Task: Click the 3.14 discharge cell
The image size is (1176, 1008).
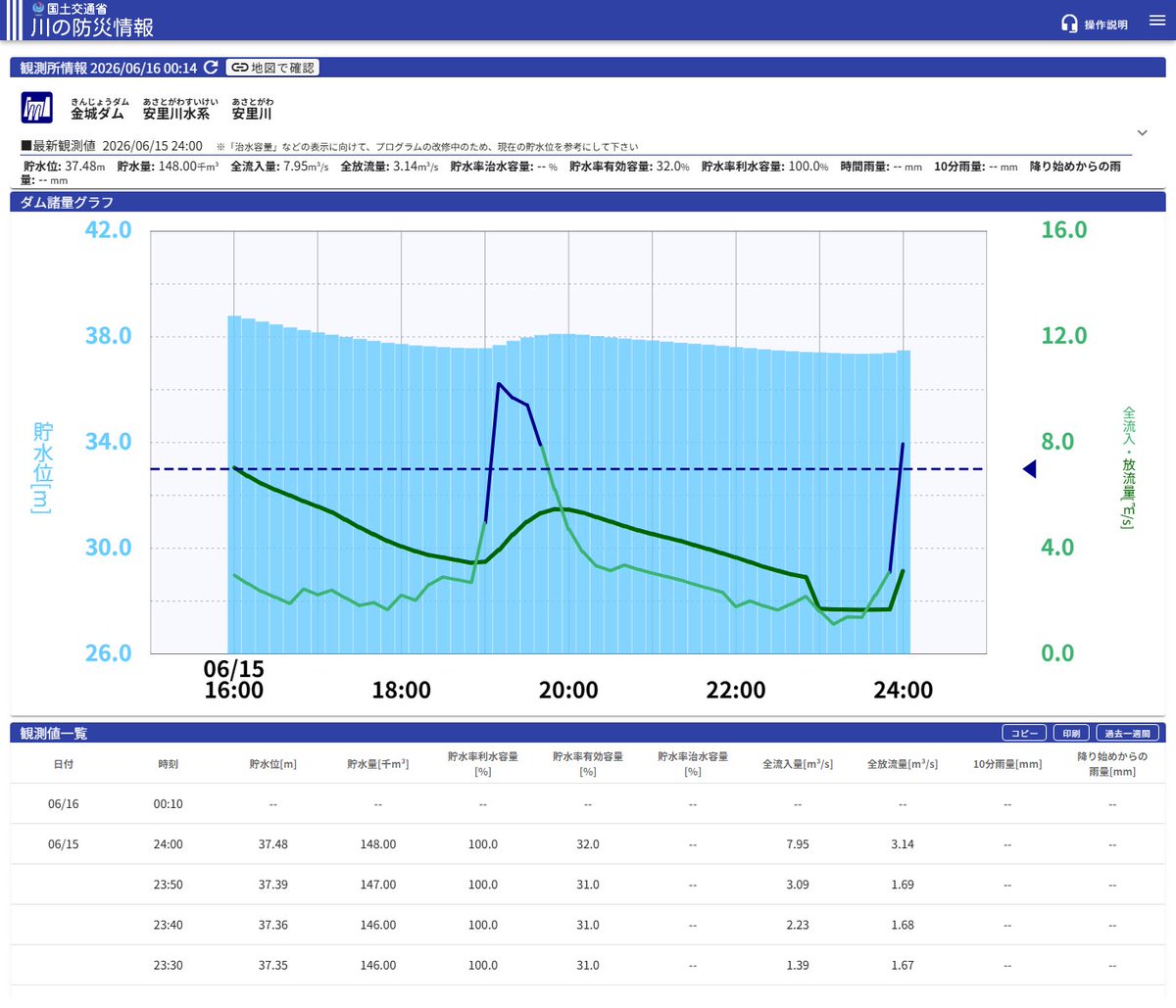Action: click(903, 844)
